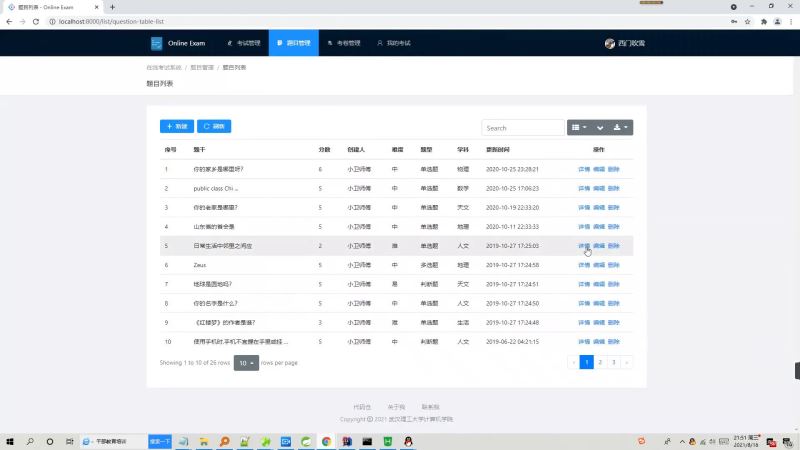Click the user avatar in the navbar
This screenshot has height=450, width=800.
click(x=610, y=43)
